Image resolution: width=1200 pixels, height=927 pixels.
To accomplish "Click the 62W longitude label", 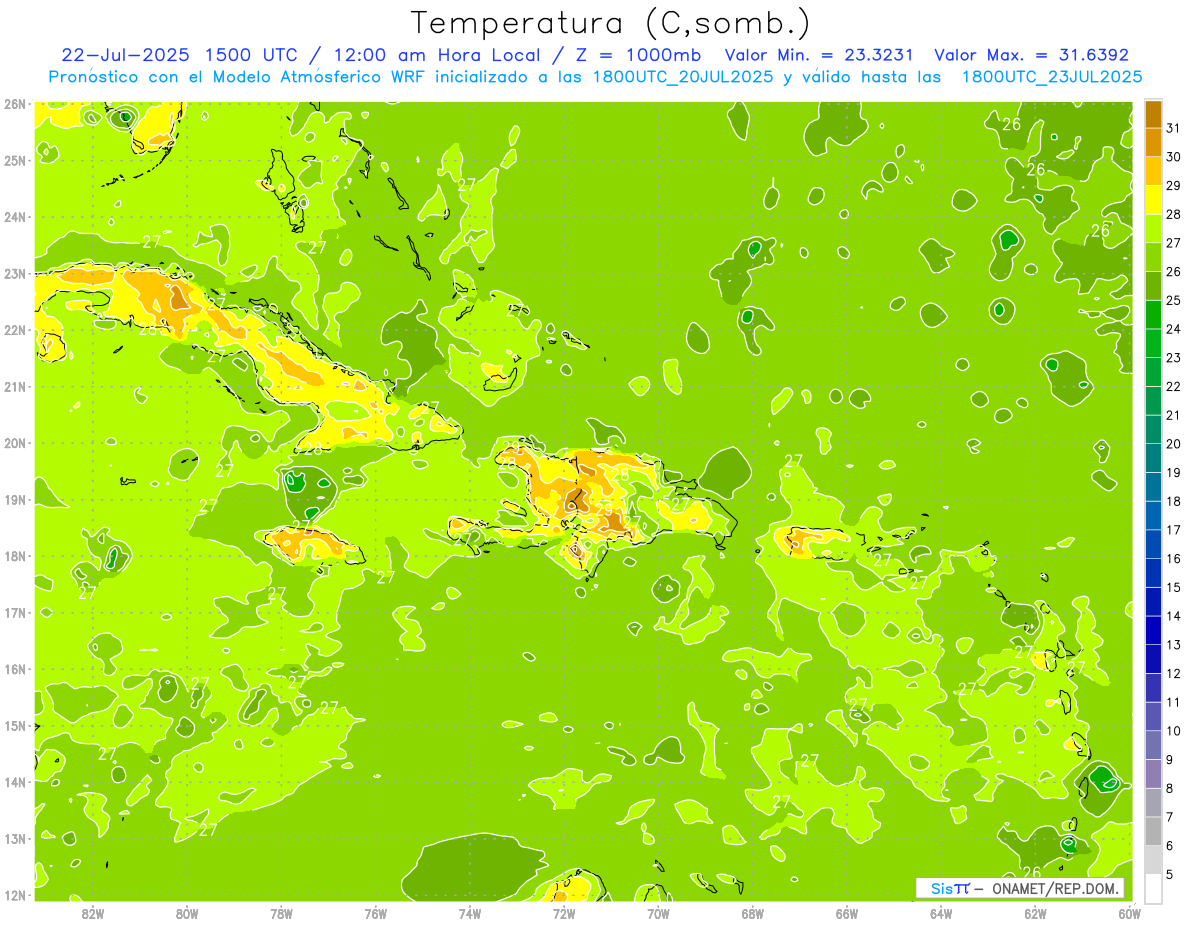I will point(1035,912).
